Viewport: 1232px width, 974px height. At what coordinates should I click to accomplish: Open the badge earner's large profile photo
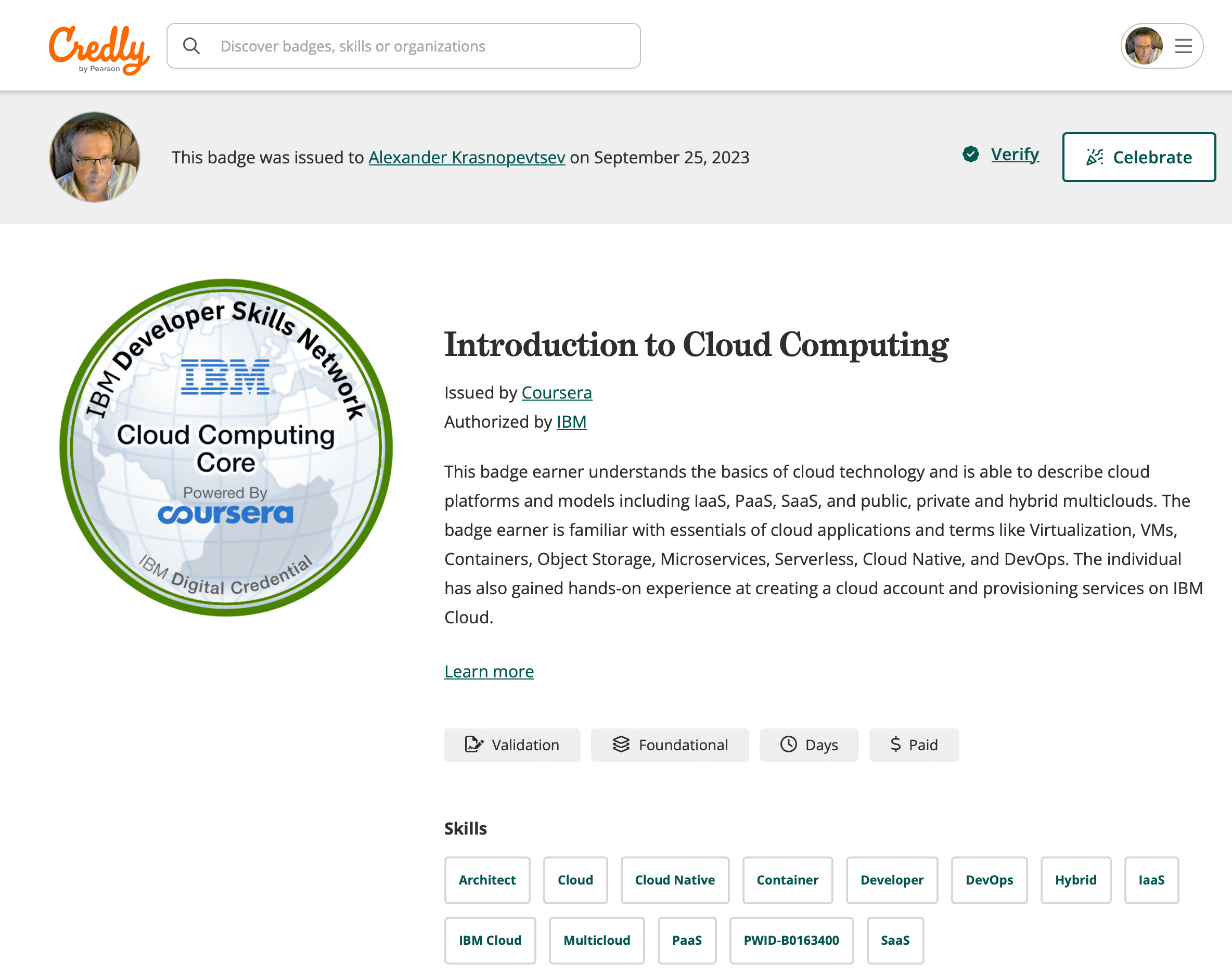click(95, 157)
